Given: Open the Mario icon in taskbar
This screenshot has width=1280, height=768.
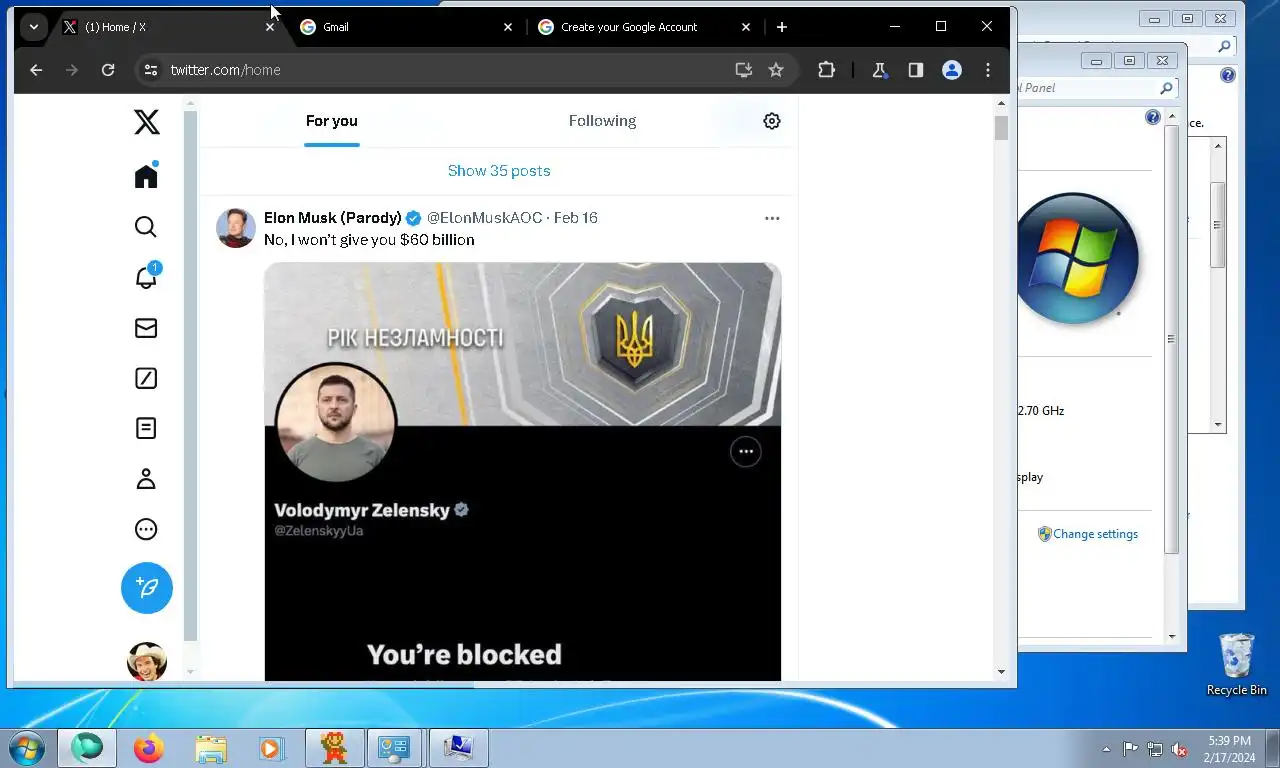Looking at the screenshot, I should point(334,748).
